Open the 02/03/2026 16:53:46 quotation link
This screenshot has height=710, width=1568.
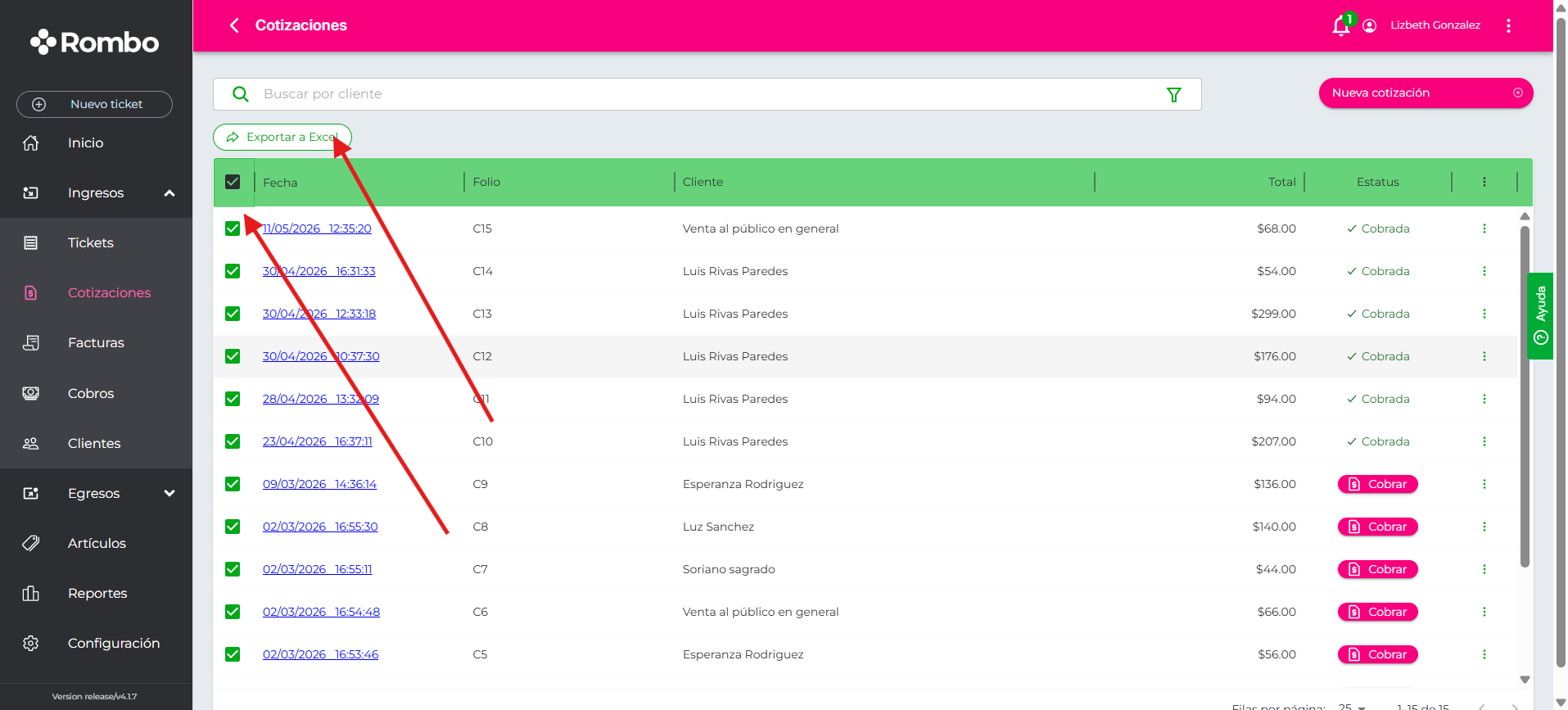point(320,654)
